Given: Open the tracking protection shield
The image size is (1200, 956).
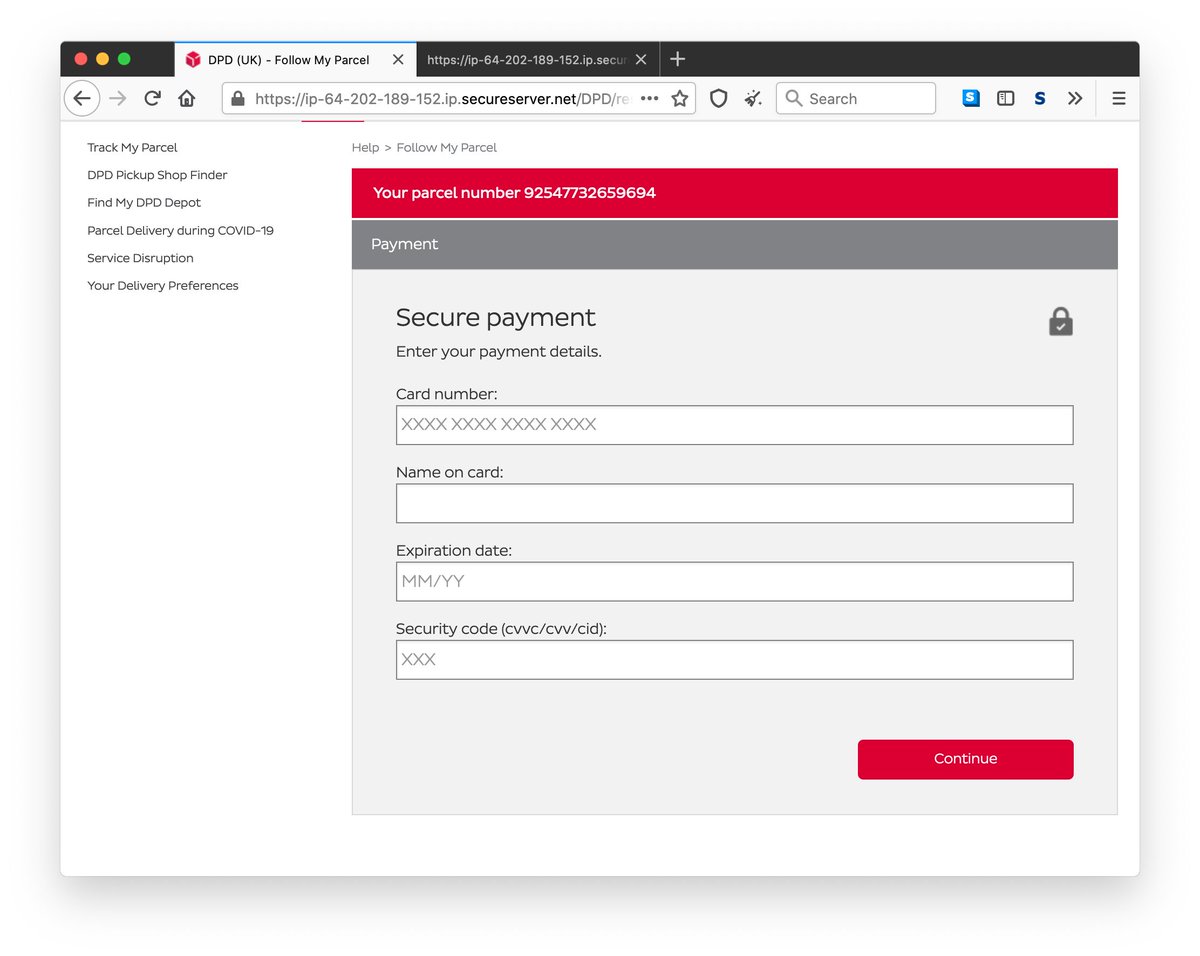Looking at the screenshot, I should (x=718, y=98).
